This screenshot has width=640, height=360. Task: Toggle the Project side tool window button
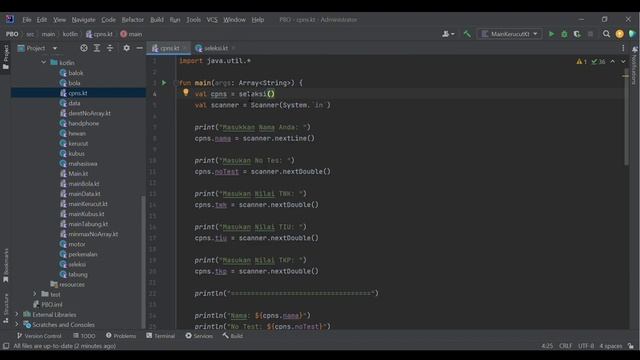coord(6,57)
